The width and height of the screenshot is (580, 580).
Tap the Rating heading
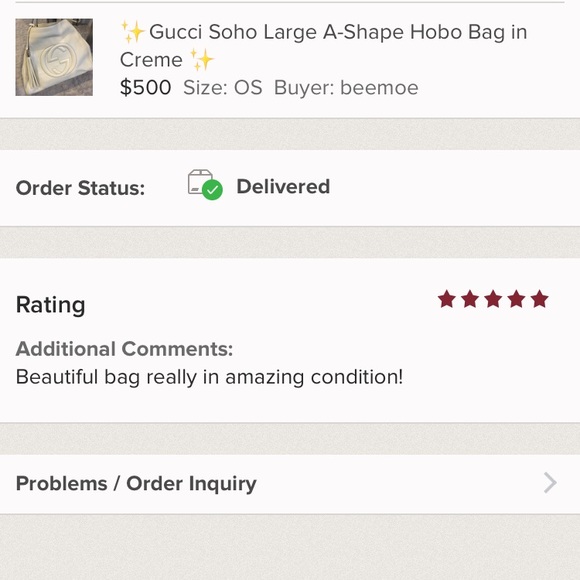[51, 306]
